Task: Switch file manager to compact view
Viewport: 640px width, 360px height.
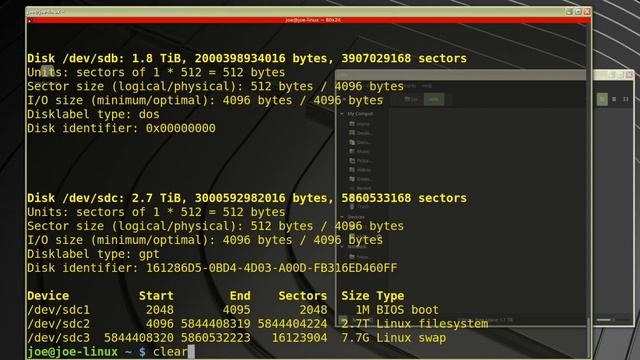Action: tap(626, 99)
